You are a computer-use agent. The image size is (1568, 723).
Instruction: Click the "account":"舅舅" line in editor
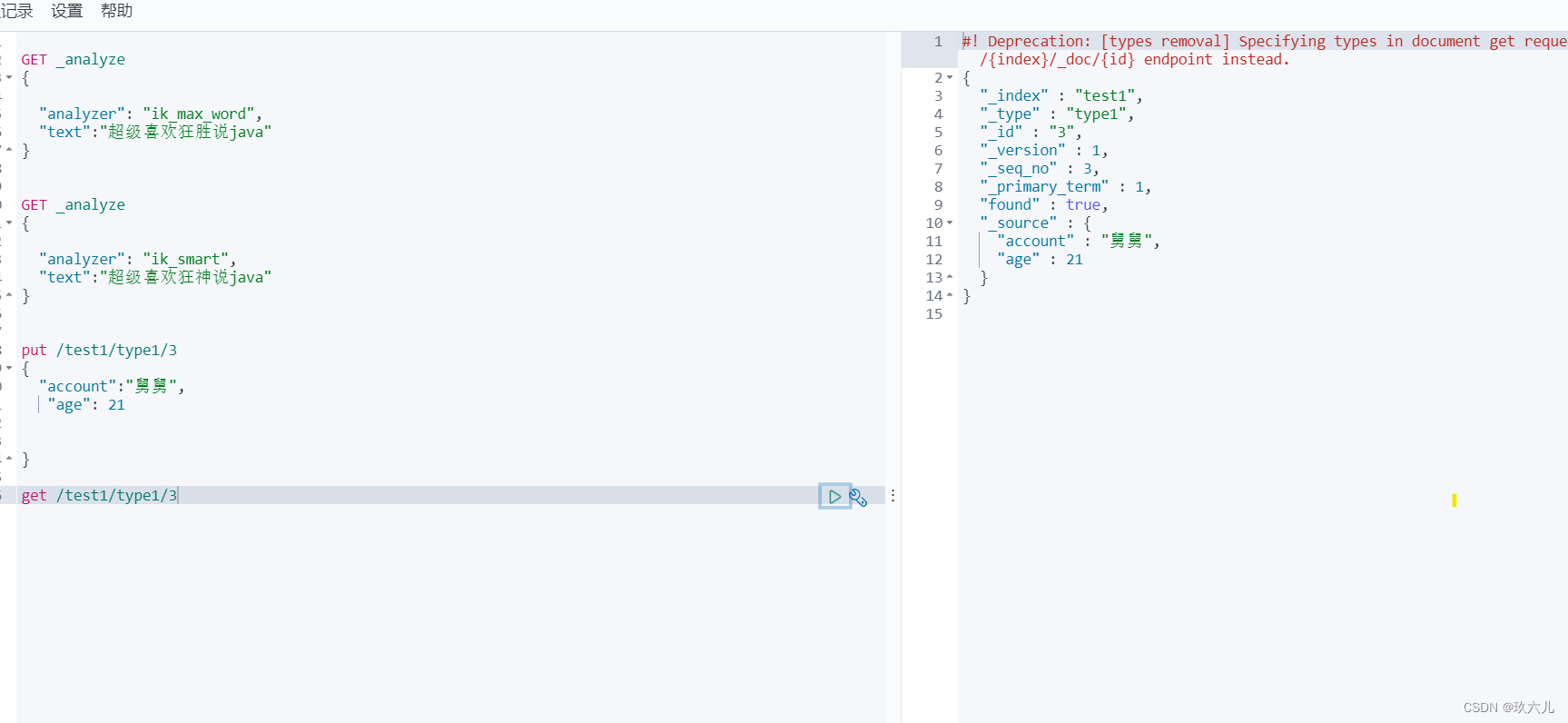[112, 387]
